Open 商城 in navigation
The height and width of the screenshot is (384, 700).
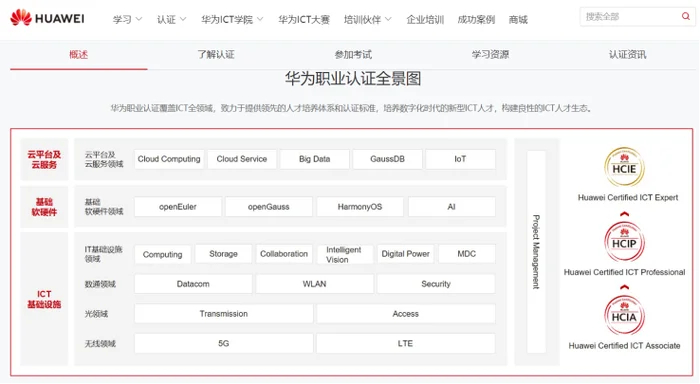tap(518, 20)
